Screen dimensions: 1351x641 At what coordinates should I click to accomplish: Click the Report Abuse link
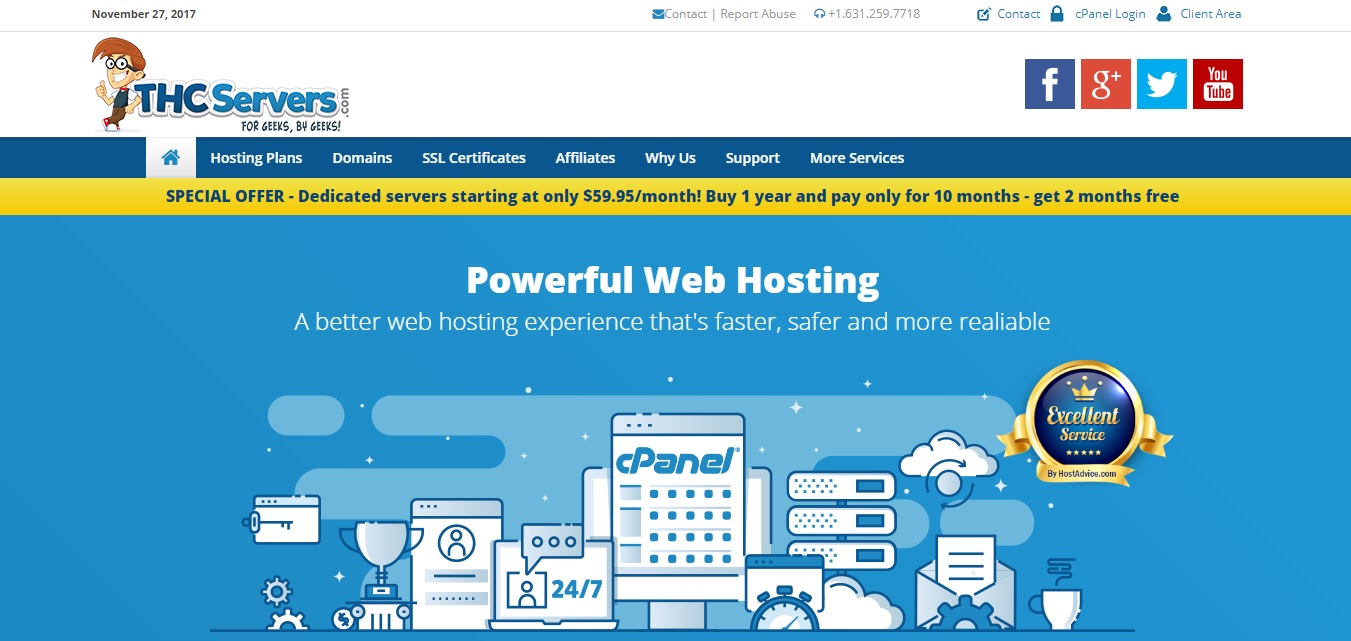[758, 14]
